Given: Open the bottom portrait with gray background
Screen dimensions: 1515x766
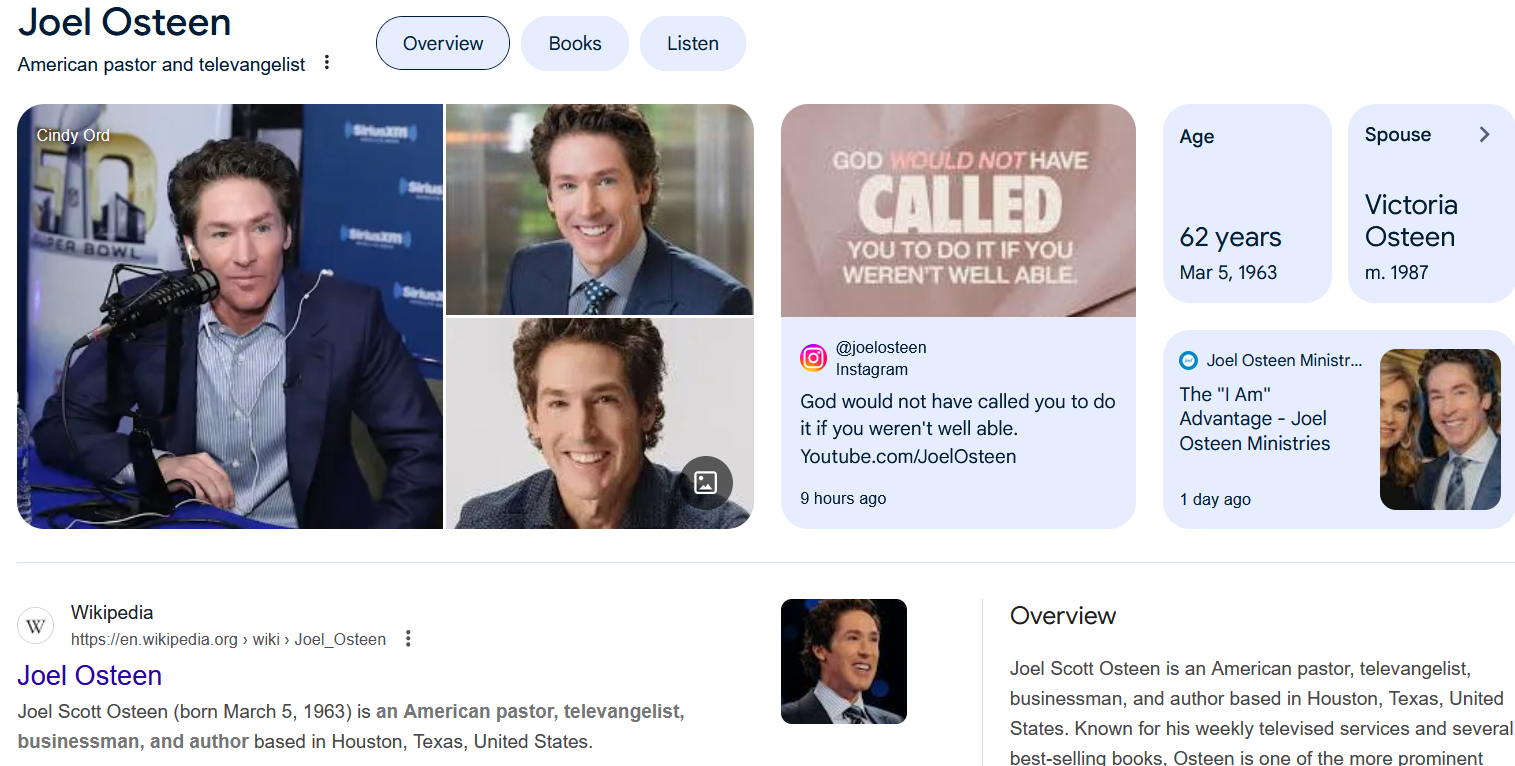Looking at the screenshot, I should tap(600, 423).
